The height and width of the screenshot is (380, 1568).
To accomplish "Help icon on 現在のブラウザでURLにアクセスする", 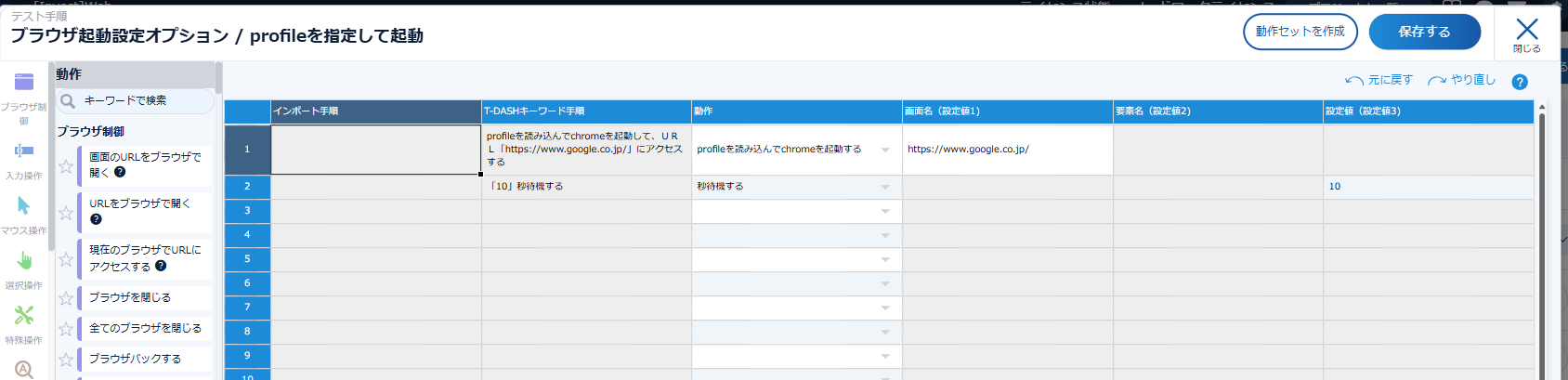I will pyautogui.click(x=161, y=266).
